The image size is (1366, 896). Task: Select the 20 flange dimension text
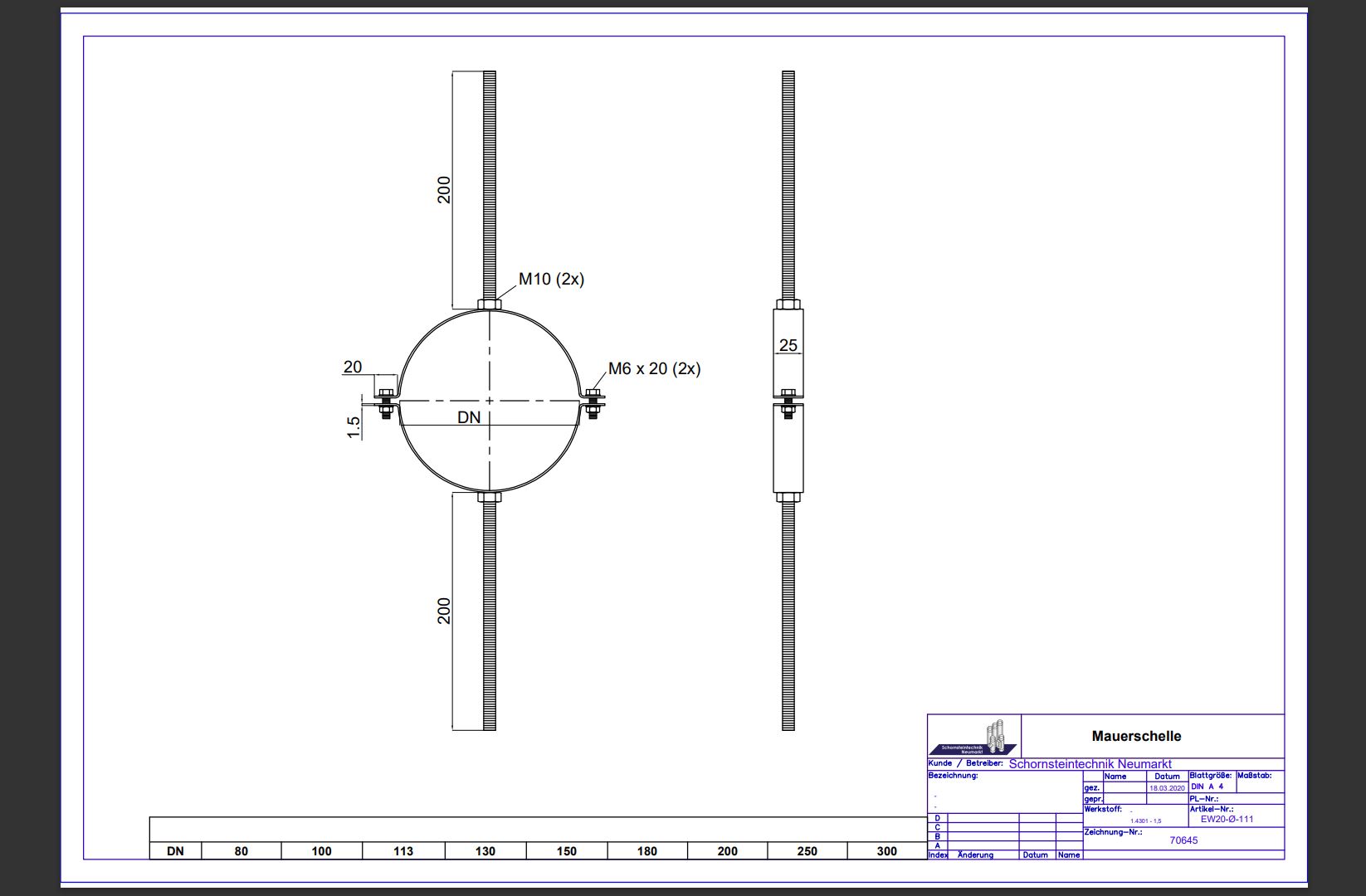353,367
